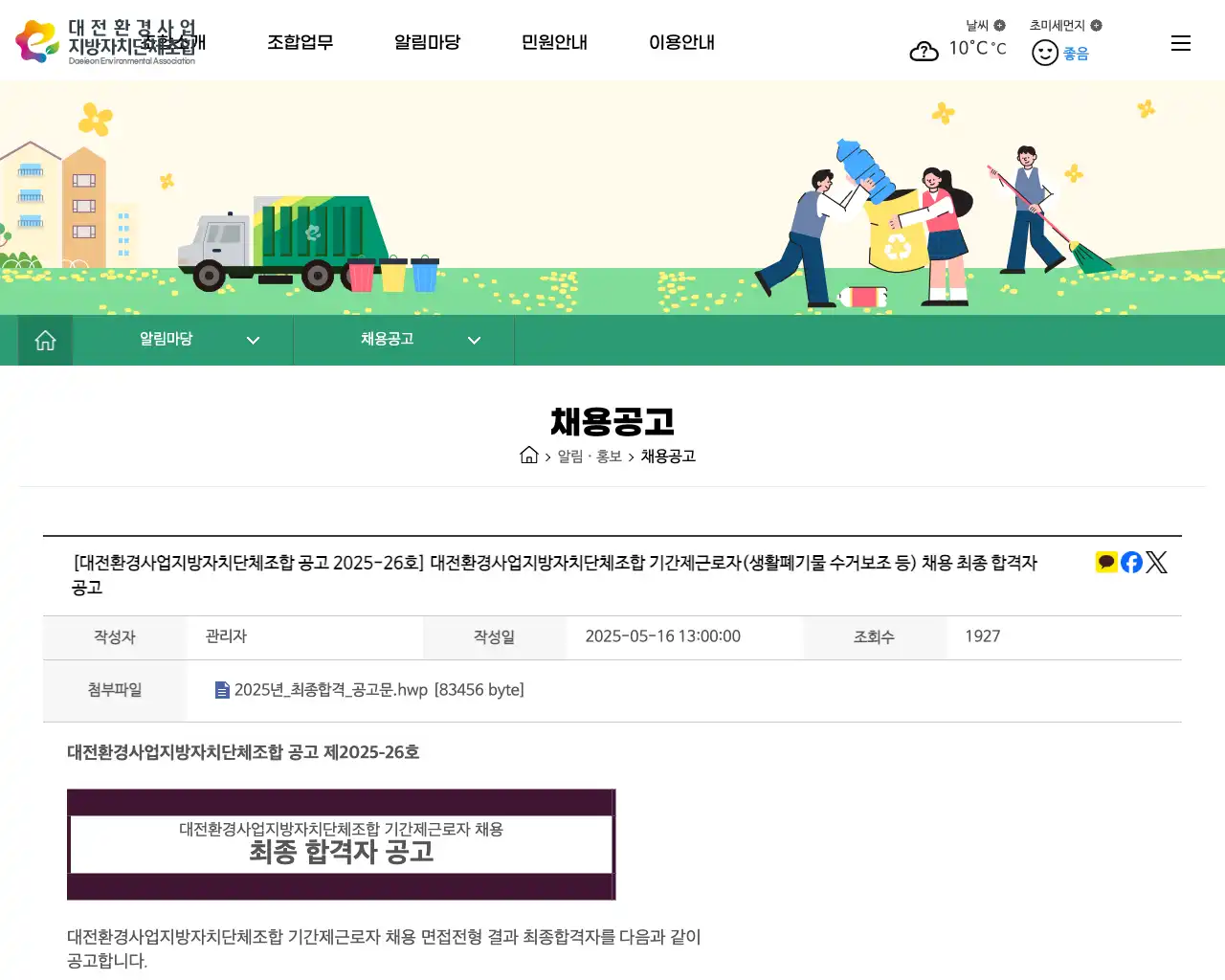Toggle the 날씨 detail expander
Image resolution: width=1225 pixels, height=980 pixels.
point(998,25)
